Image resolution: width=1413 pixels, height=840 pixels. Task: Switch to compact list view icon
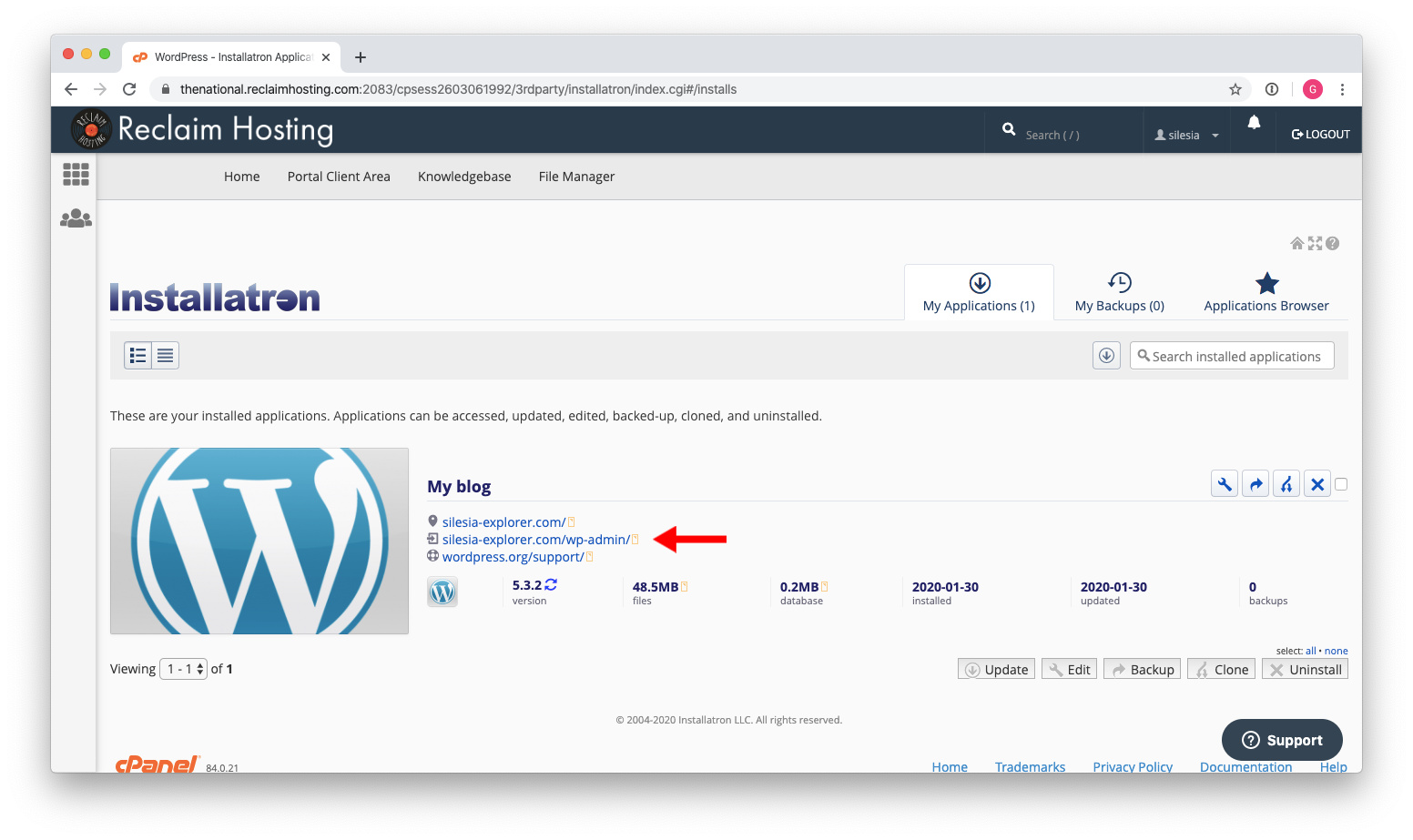coord(165,355)
